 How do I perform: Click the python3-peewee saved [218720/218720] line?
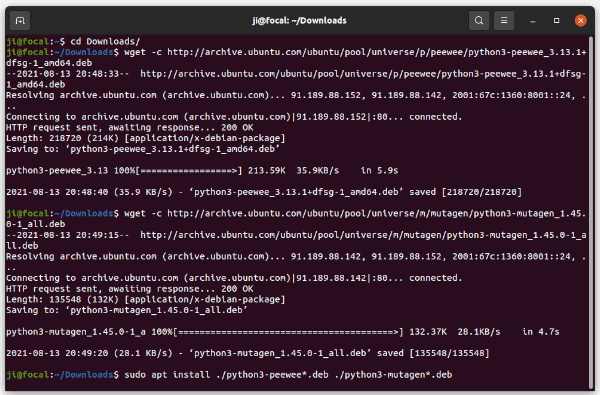(x=264, y=192)
